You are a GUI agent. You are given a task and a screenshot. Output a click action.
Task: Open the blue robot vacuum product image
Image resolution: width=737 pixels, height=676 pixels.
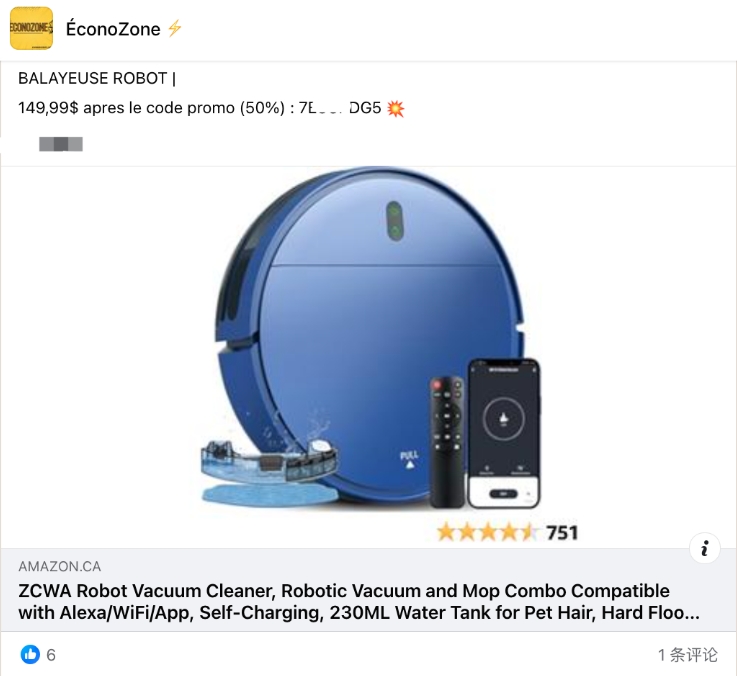(x=369, y=357)
